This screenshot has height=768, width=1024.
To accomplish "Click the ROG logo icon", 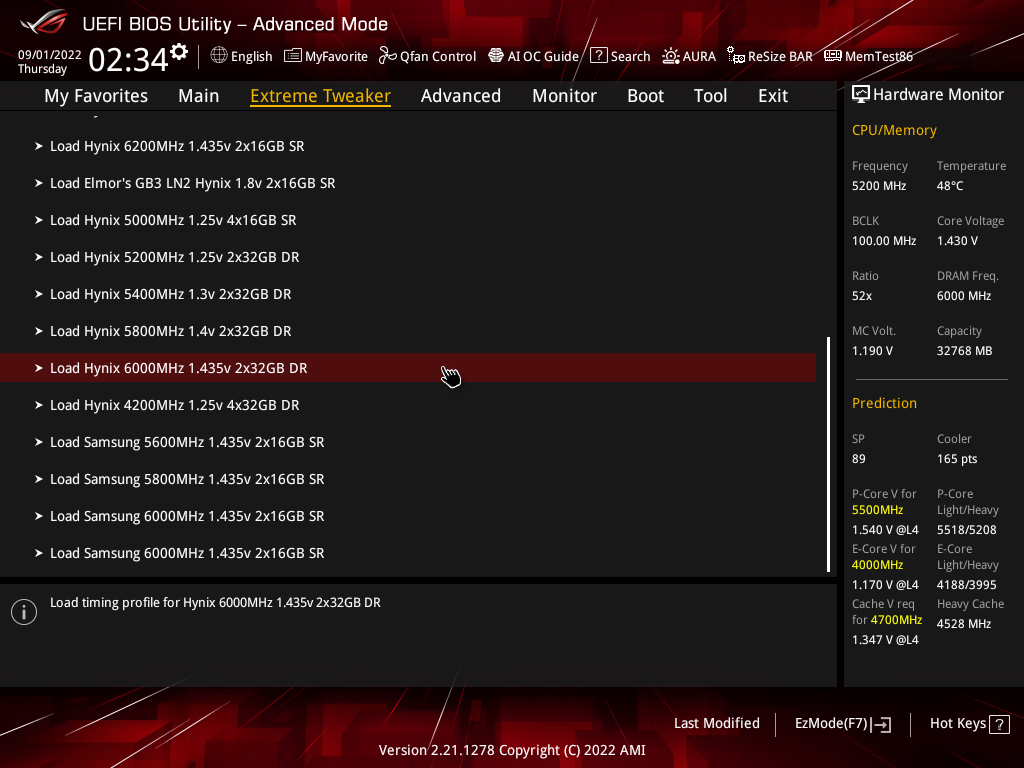I will (x=44, y=22).
